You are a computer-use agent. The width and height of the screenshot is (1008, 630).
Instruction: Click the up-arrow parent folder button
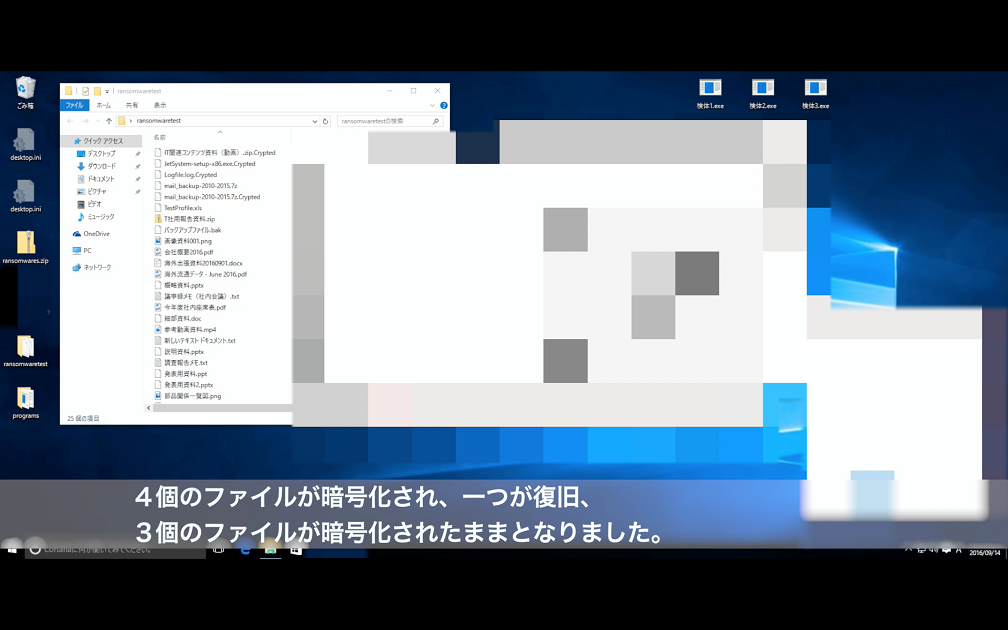(108, 121)
